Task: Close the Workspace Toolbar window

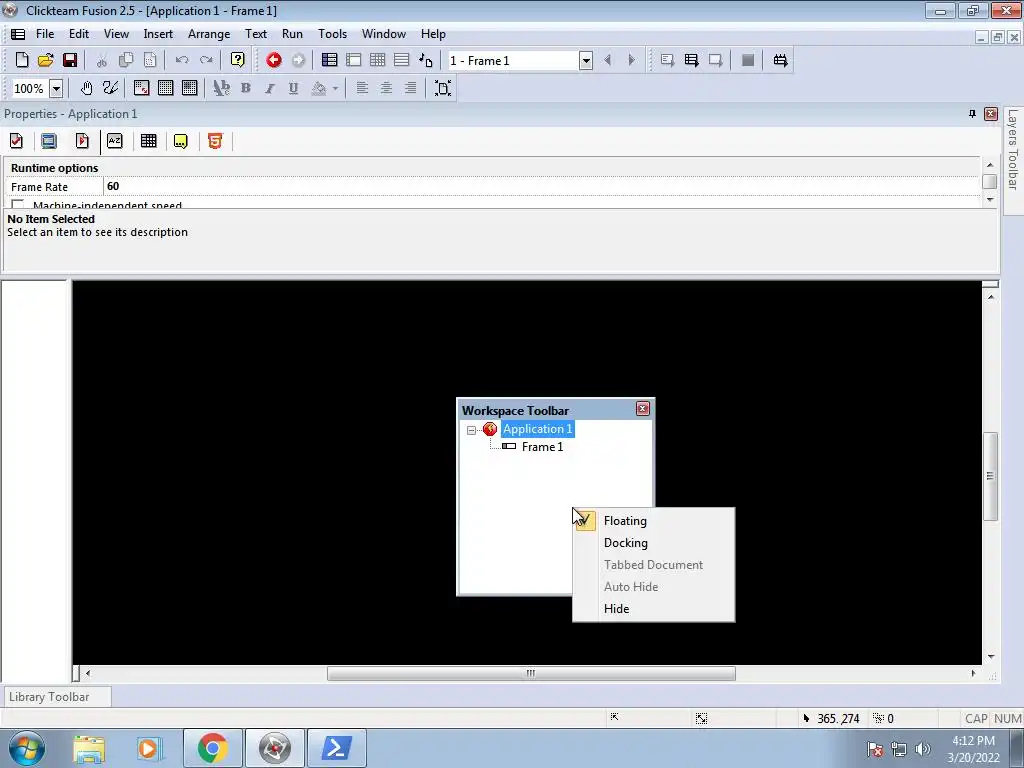Action: pos(643,409)
